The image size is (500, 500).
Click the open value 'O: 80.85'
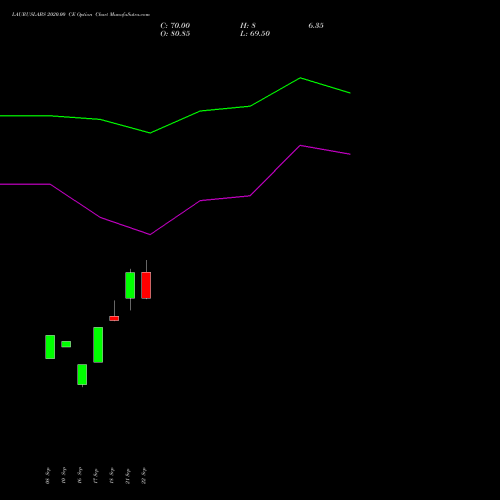(175, 34)
